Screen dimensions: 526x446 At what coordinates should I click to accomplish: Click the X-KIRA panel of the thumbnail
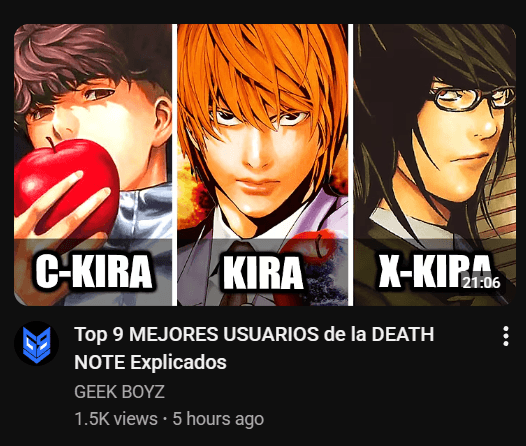point(435,165)
